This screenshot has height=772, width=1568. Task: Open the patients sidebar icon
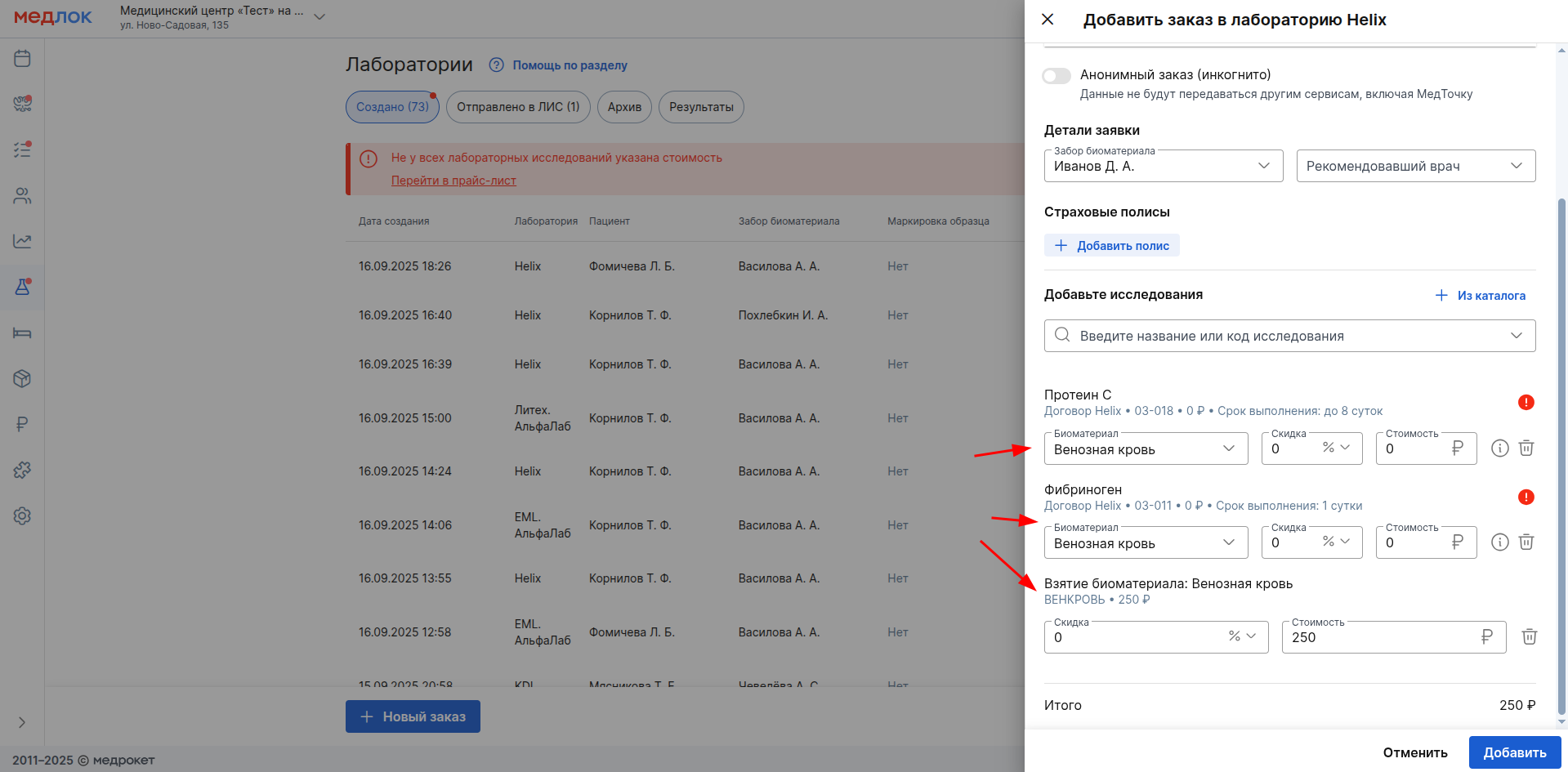[x=22, y=196]
